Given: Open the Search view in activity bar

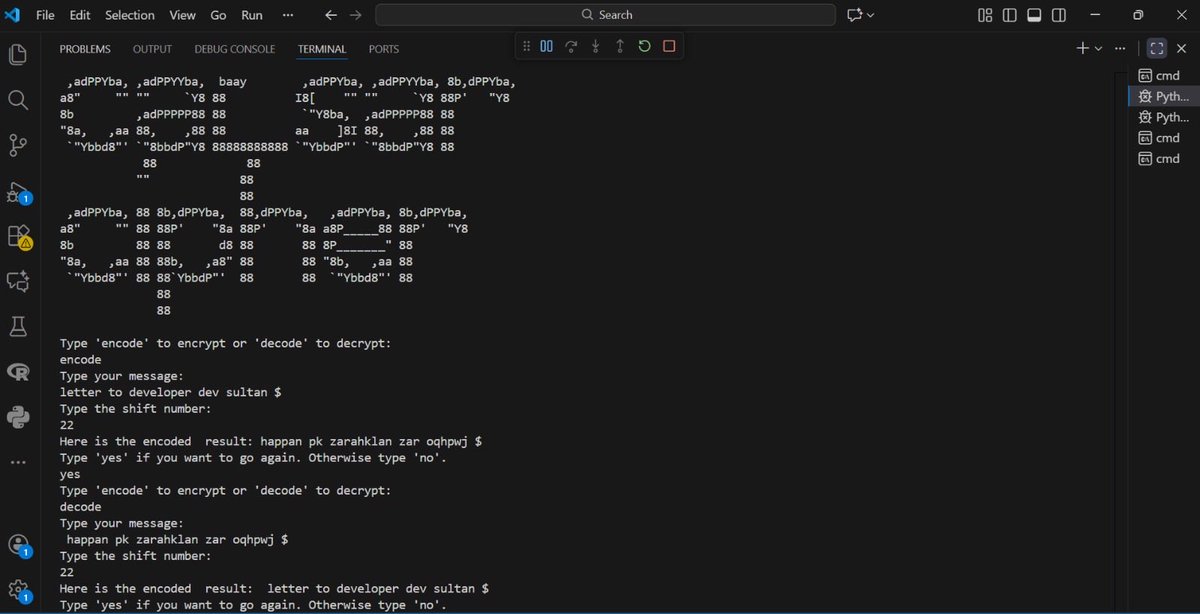Looking at the screenshot, I should coord(17,100).
